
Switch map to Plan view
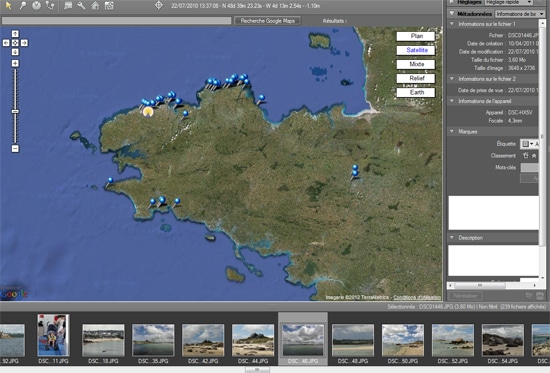click(x=416, y=36)
